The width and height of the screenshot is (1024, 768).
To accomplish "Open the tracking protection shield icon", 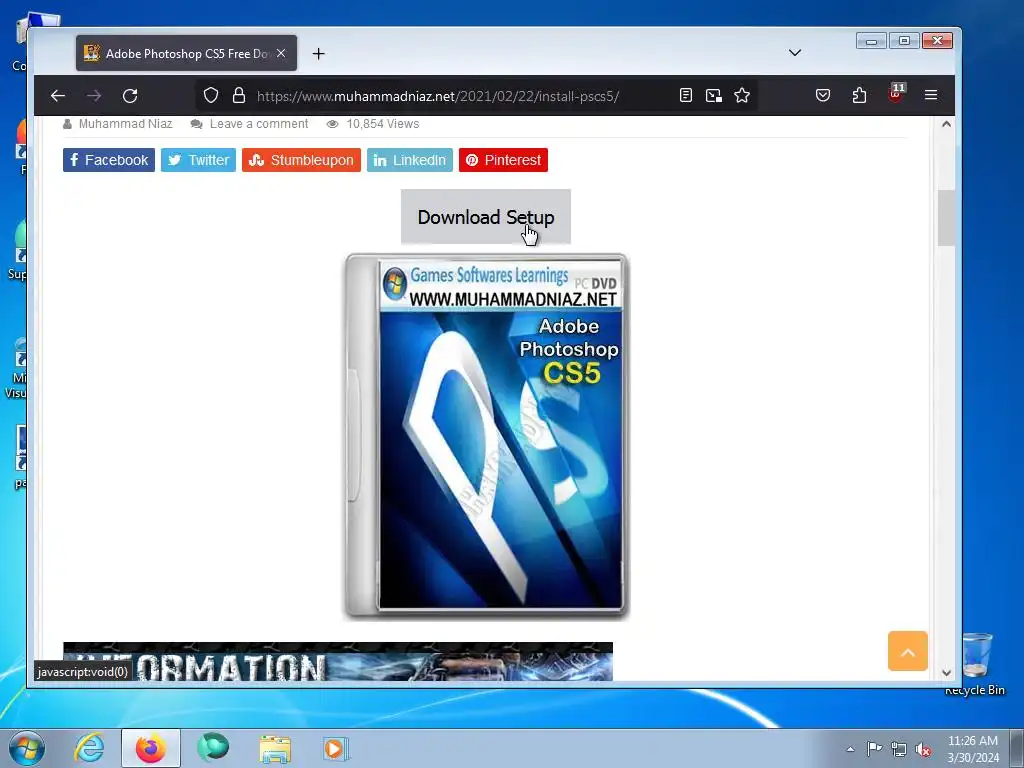I will (210, 95).
